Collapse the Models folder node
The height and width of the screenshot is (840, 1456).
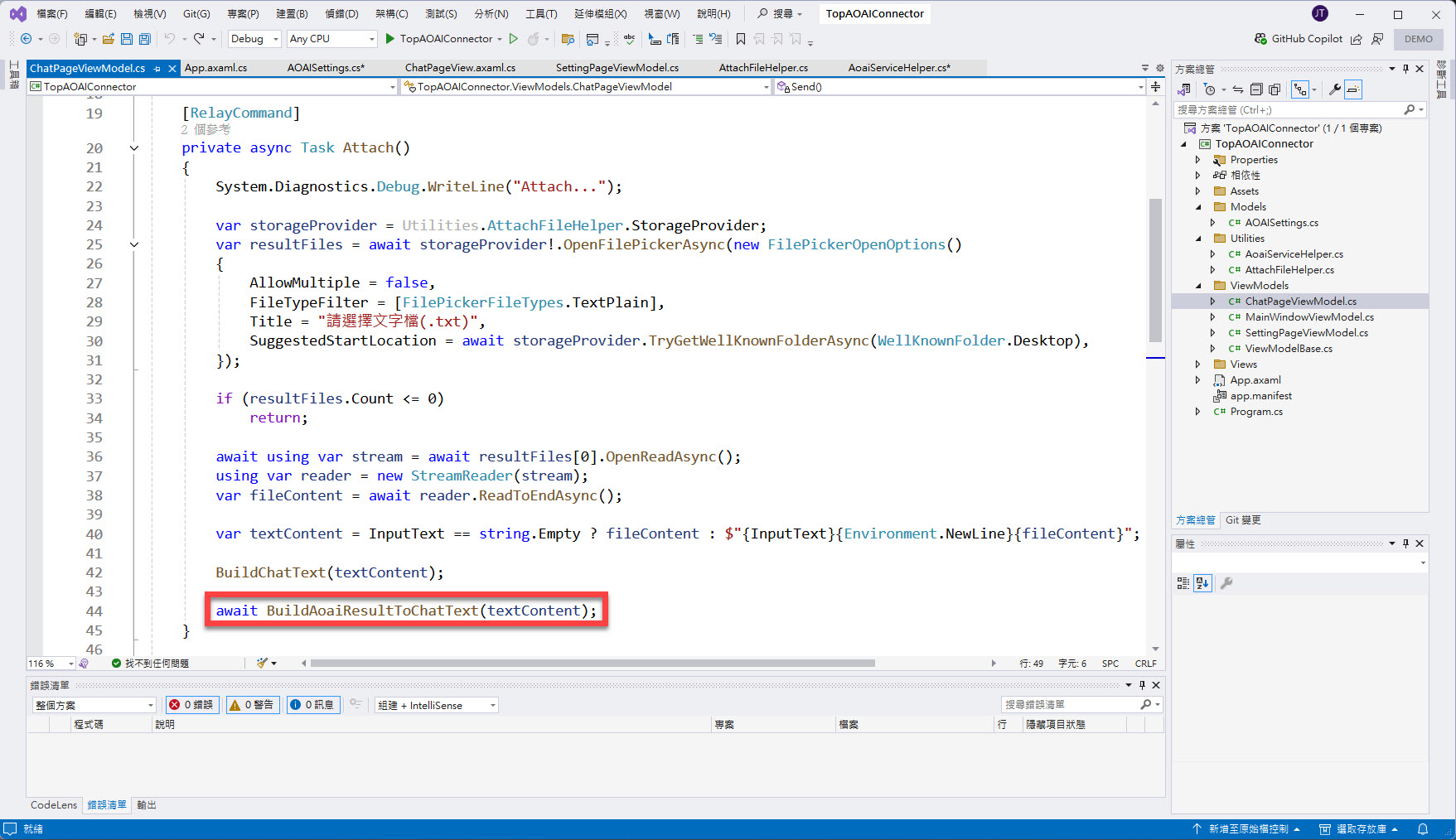pyautogui.click(x=1197, y=207)
